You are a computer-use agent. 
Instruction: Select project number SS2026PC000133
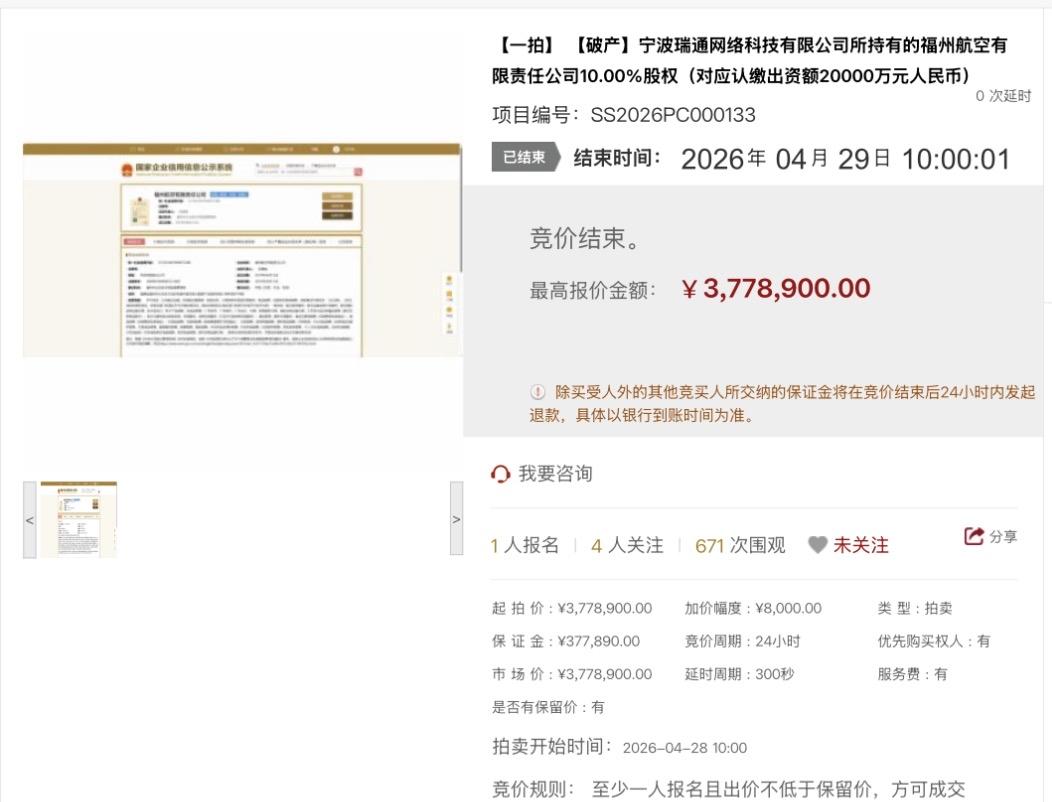(673, 115)
